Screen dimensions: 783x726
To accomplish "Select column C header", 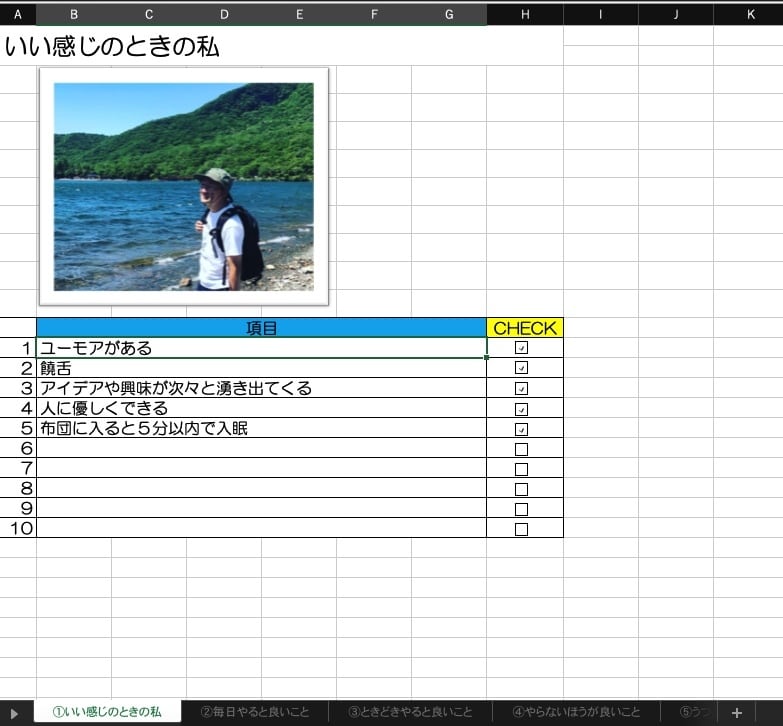I will pyautogui.click(x=149, y=14).
